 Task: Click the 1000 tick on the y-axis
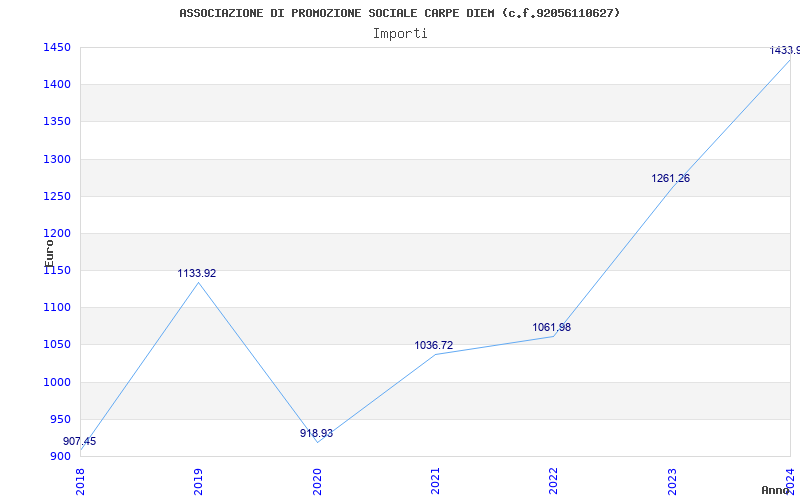57,382
